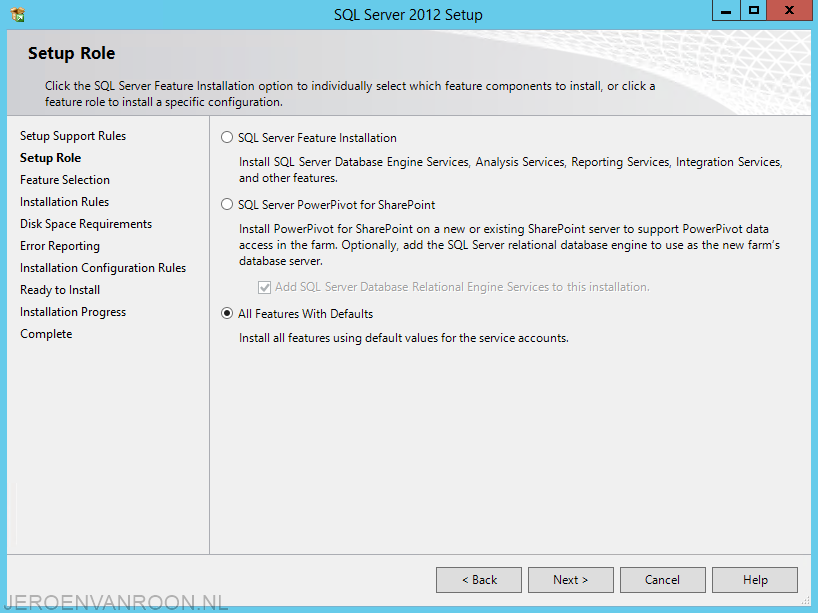Select SQL Server Feature Installation radio button
The width and height of the screenshot is (818, 613).
226,137
